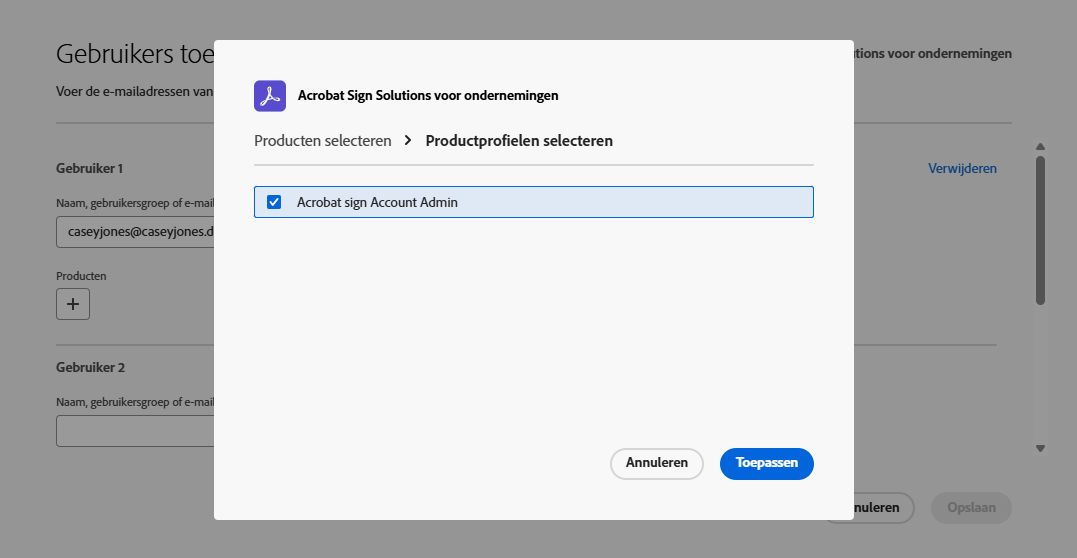Click the Gebruiker 2 heading
Screen dimensions: 1077x558
90,367
